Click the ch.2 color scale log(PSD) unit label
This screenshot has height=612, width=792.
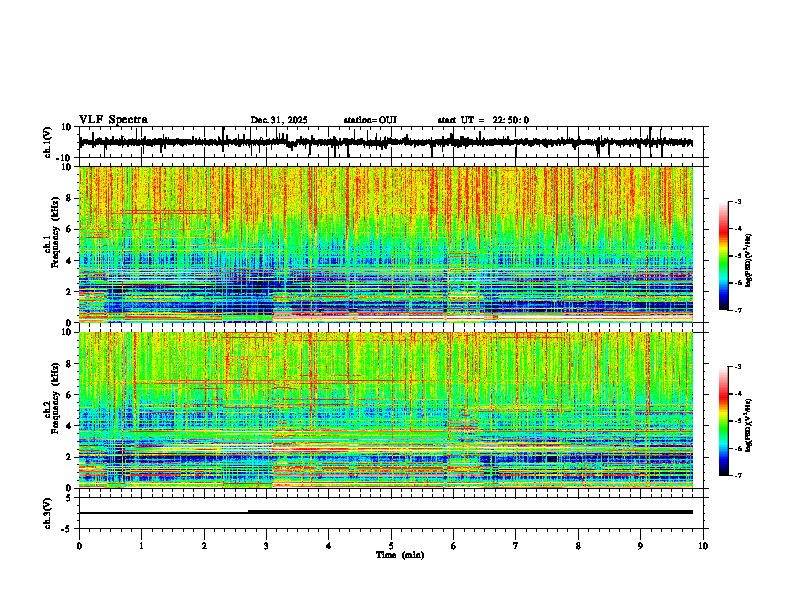(x=749, y=425)
